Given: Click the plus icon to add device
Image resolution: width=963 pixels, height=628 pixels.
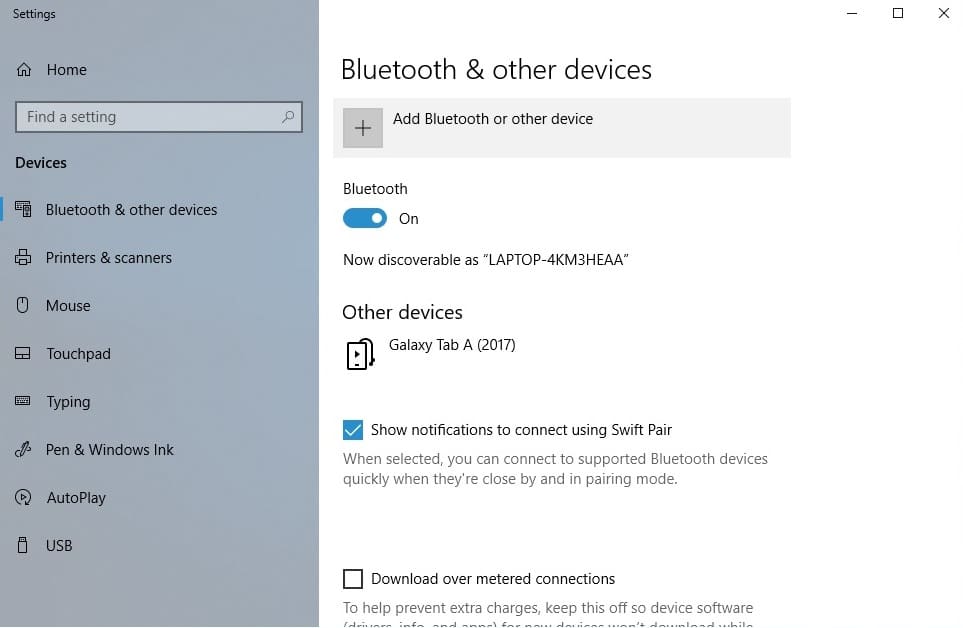Looking at the screenshot, I should (x=363, y=128).
